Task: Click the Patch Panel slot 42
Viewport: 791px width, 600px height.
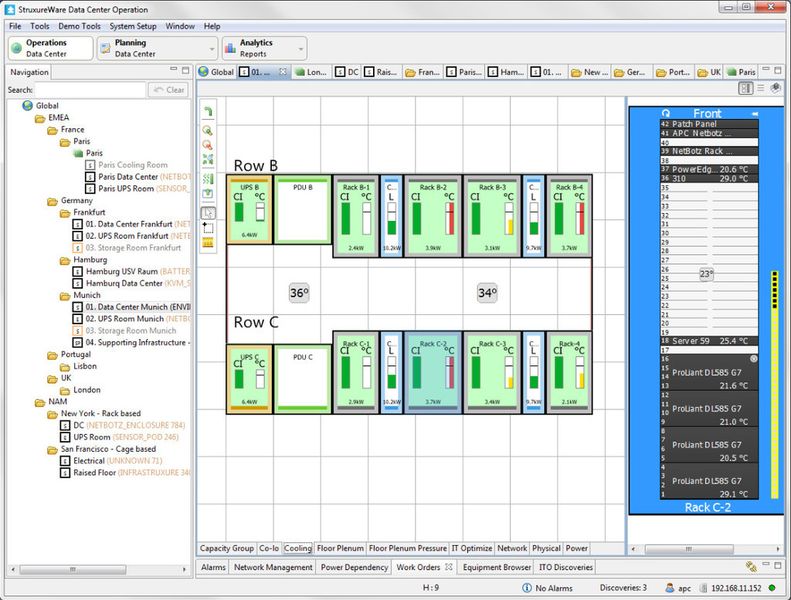Action: tap(709, 124)
